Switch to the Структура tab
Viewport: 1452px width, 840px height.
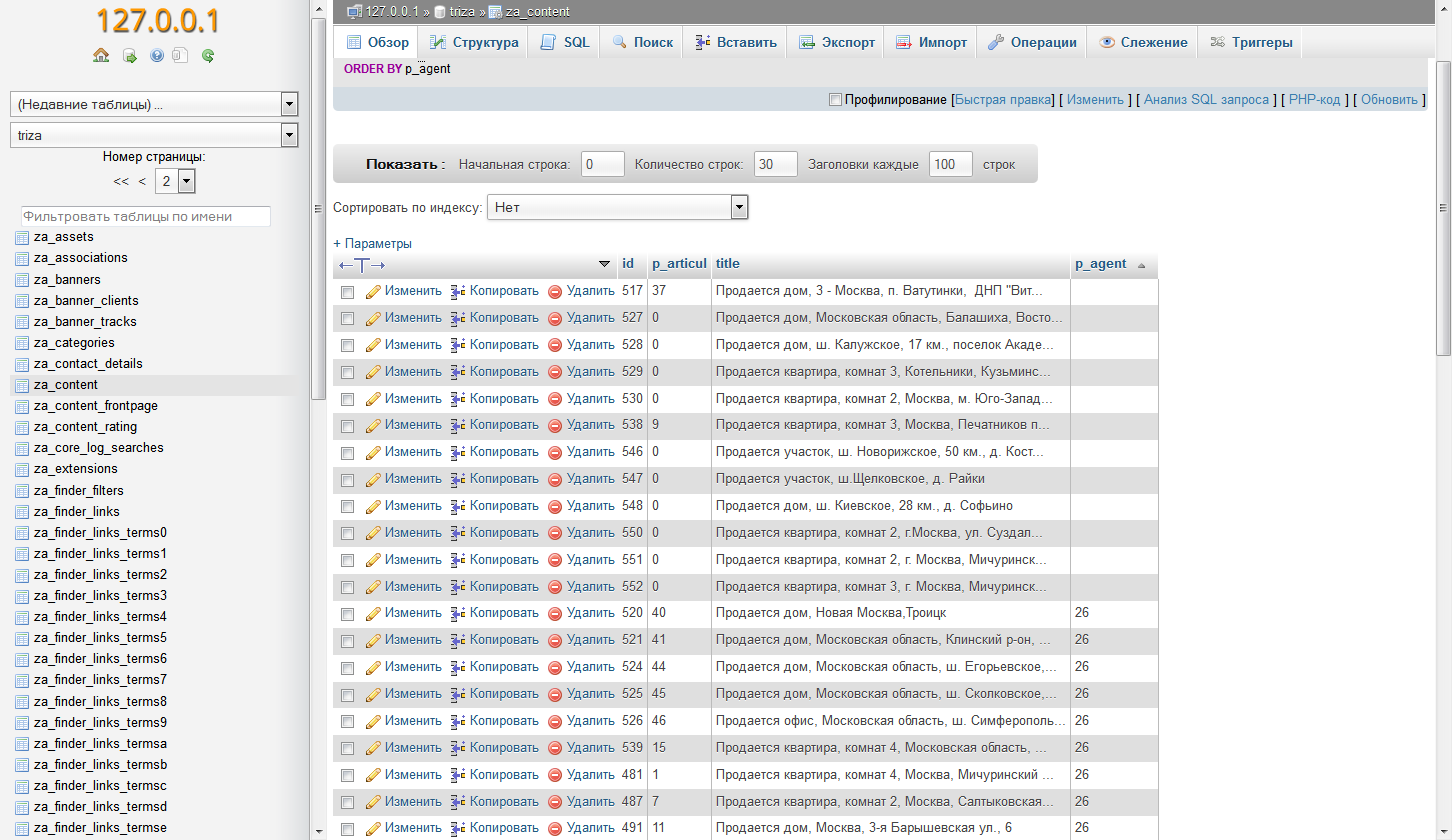click(x=474, y=42)
